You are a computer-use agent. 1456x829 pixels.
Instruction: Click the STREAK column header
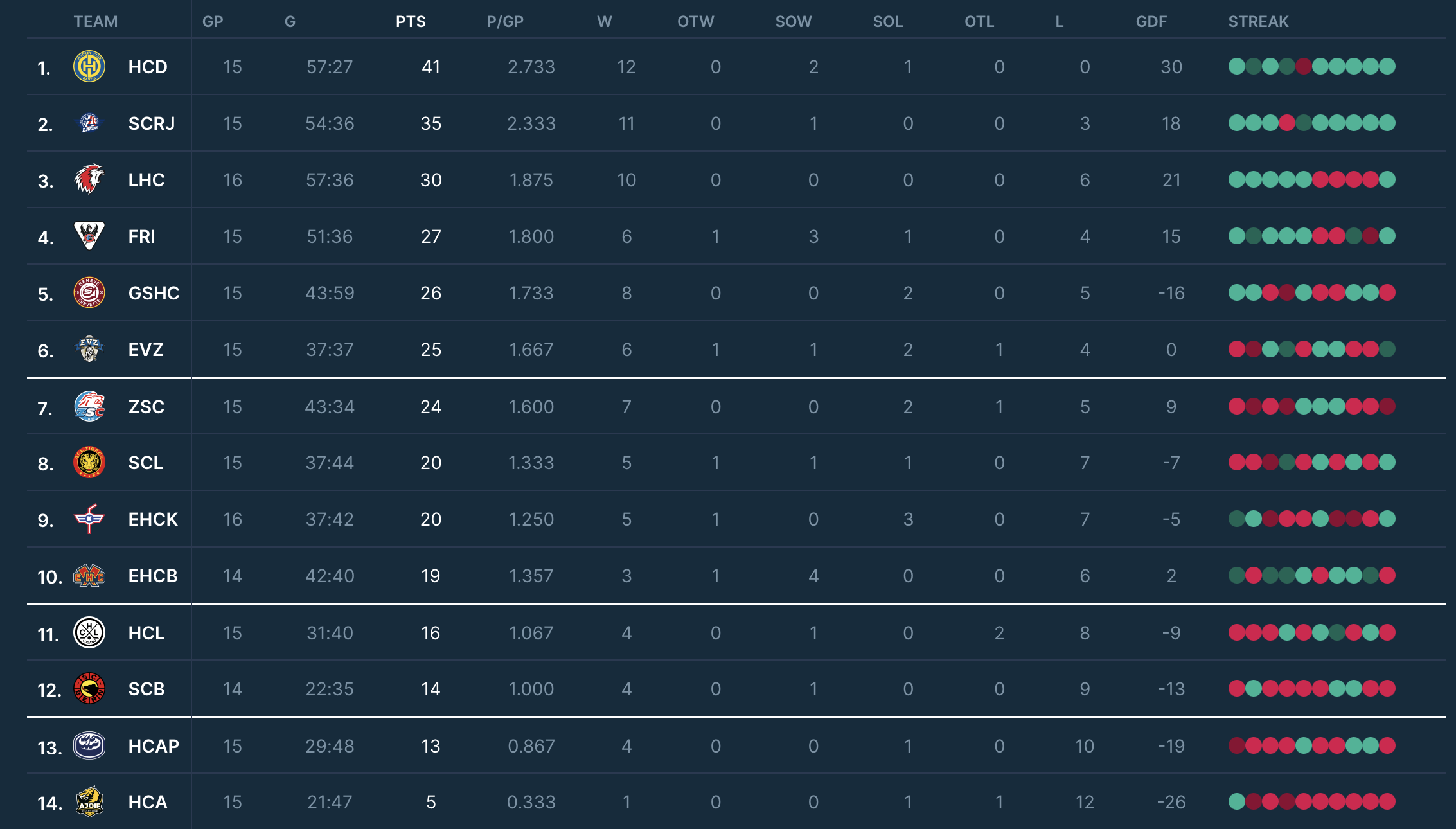point(1258,22)
